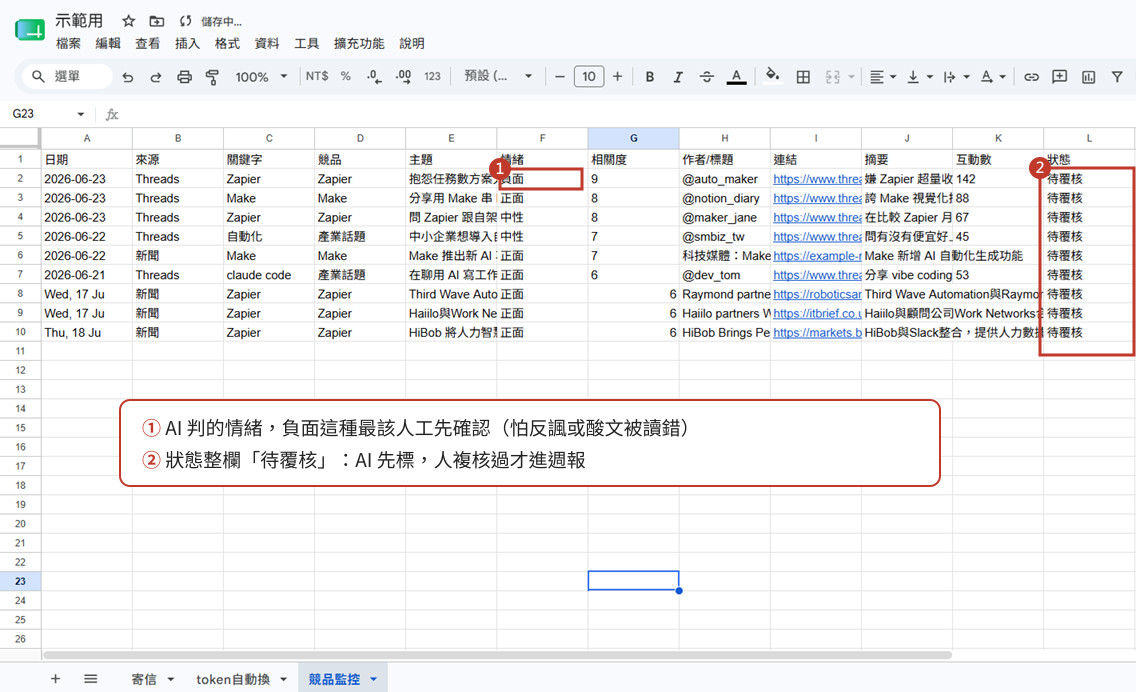1136x692 pixels.
Task: Toggle strikethrough formatting
Action: [x=706, y=77]
